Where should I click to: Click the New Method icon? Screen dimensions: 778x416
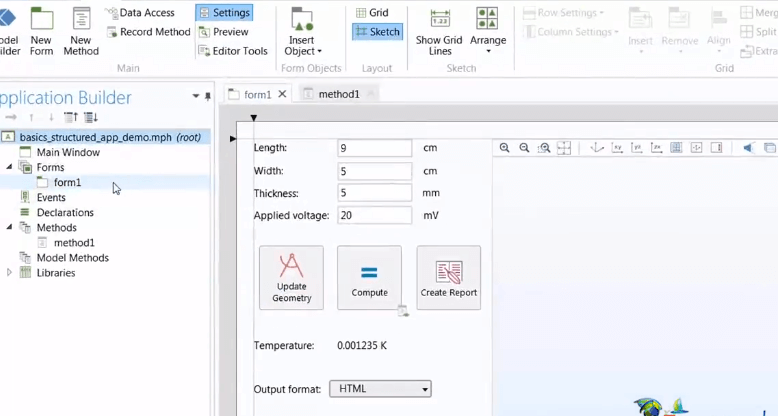click(81, 20)
